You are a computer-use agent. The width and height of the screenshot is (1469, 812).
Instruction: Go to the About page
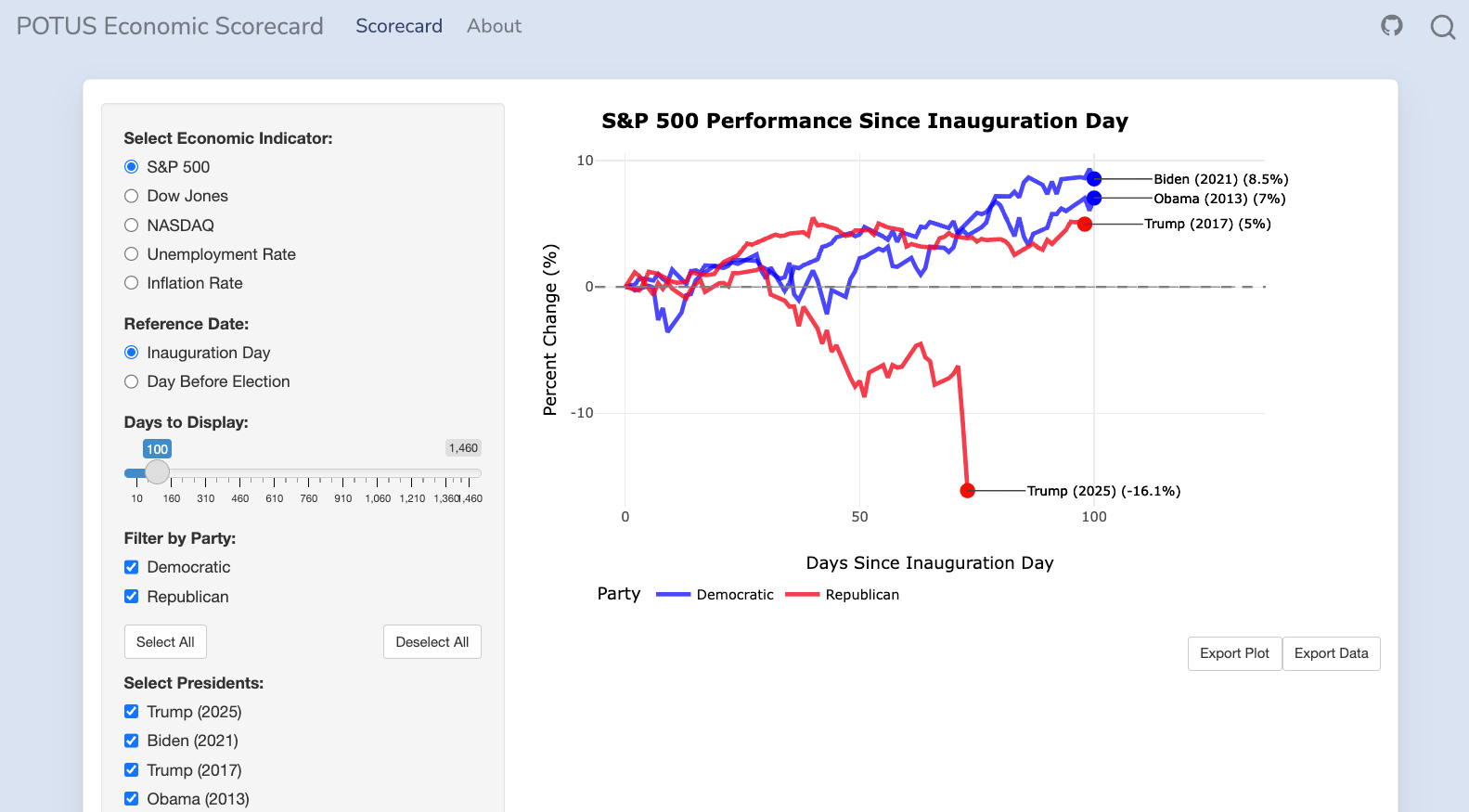pos(494,26)
